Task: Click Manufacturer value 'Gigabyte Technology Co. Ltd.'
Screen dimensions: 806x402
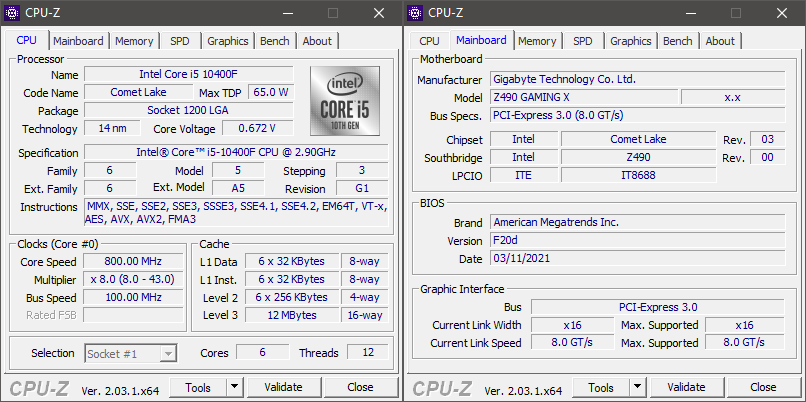Action: 637,79
